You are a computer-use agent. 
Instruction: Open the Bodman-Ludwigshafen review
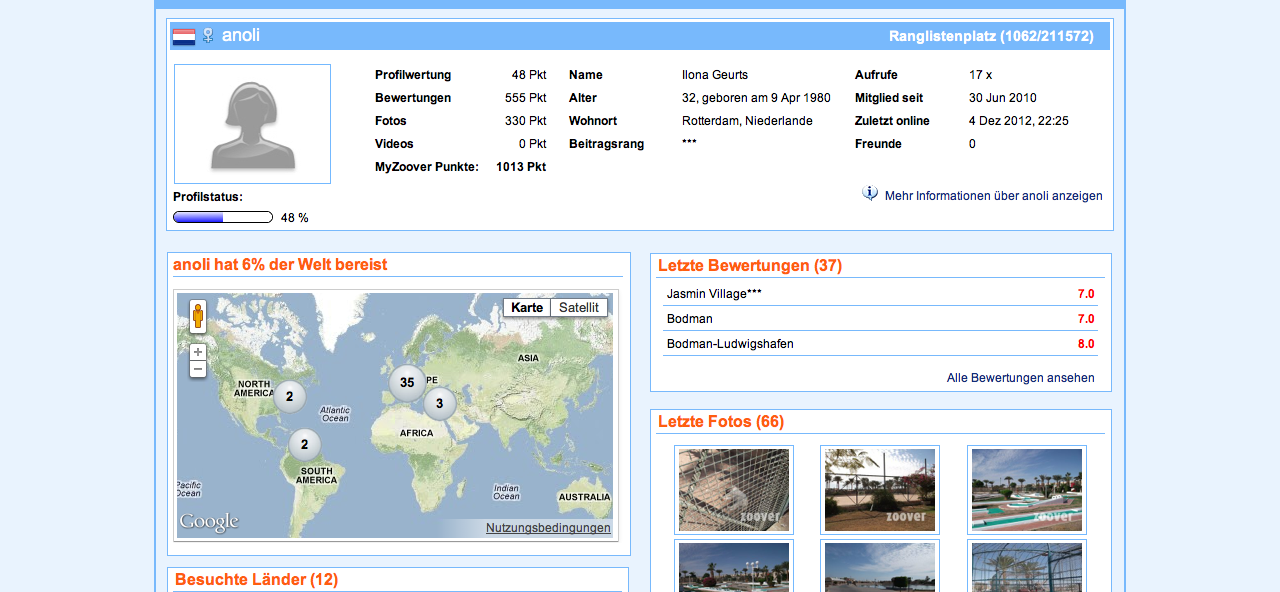pyautogui.click(x=730, y=344)
